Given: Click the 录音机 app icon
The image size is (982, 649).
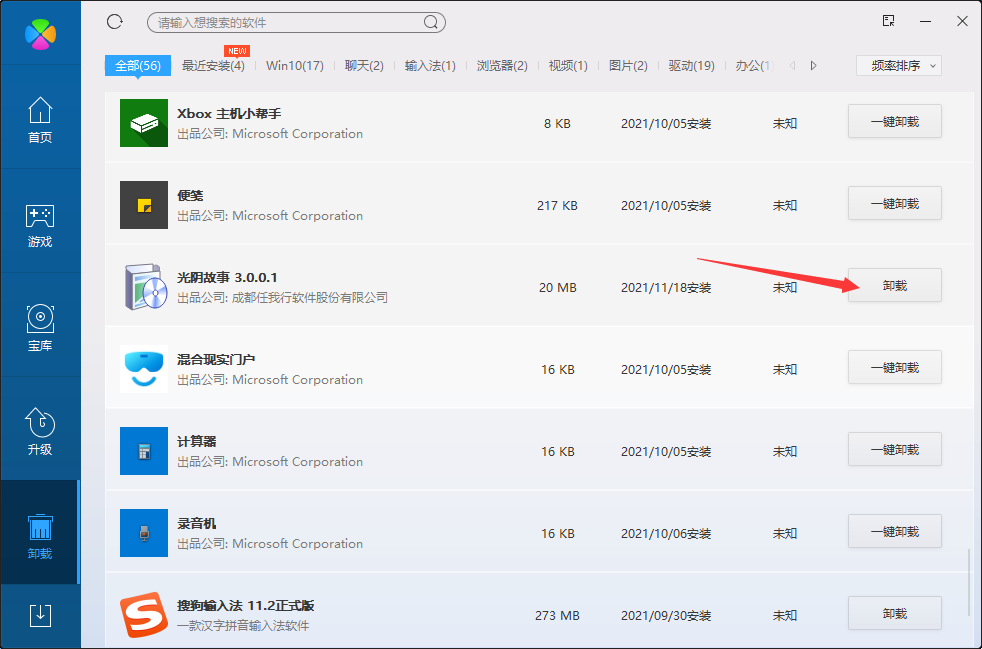Looking at the screenshot, I should click(x=144, y=533).
